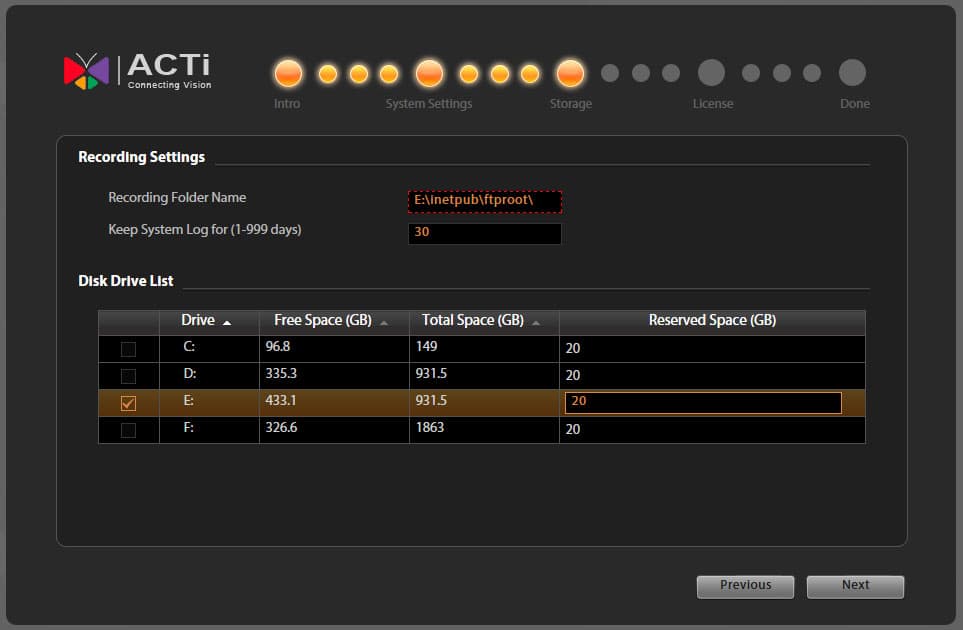Viewport: 963px width, 630px height.
Task: Click the License step label
Action: (x=712, y=104)
